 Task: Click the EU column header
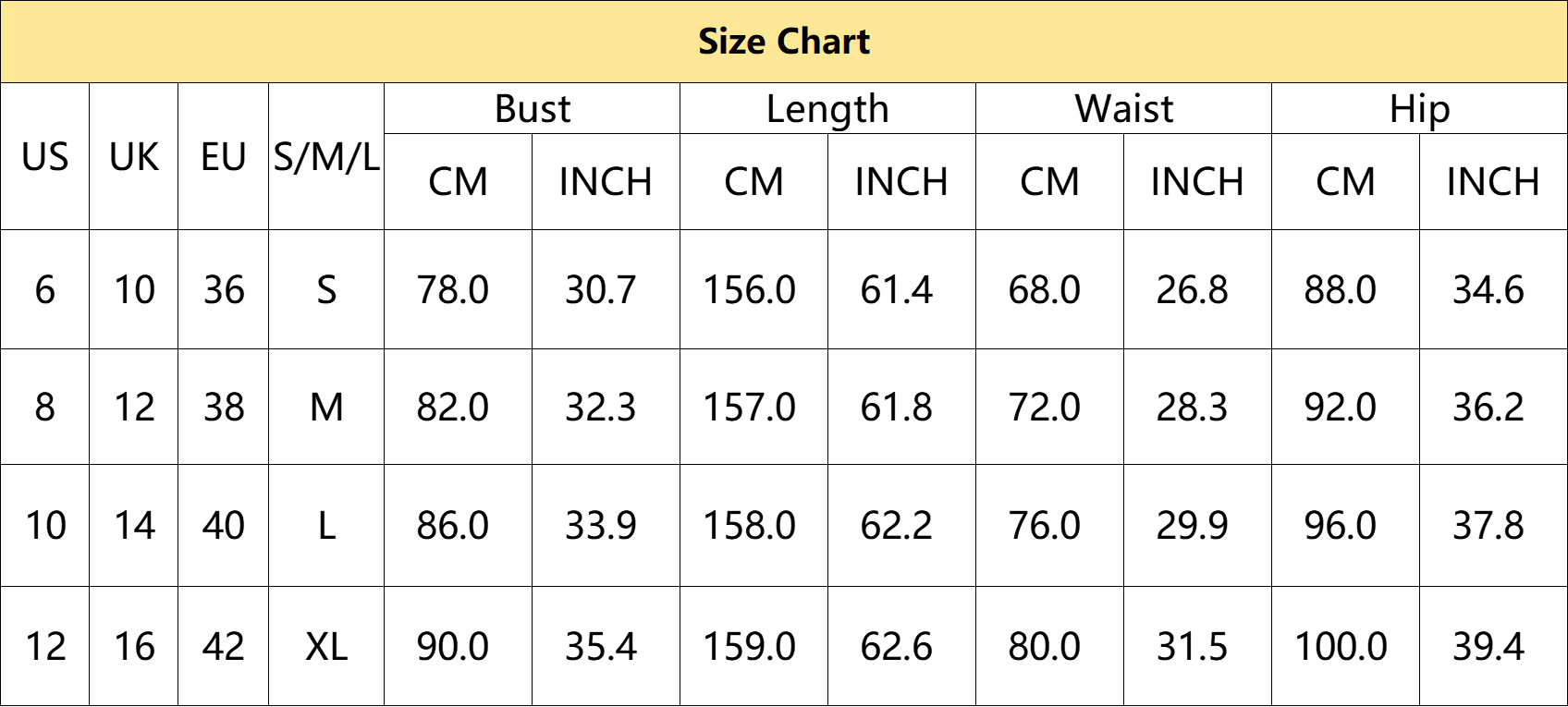[x=223, y=156]
